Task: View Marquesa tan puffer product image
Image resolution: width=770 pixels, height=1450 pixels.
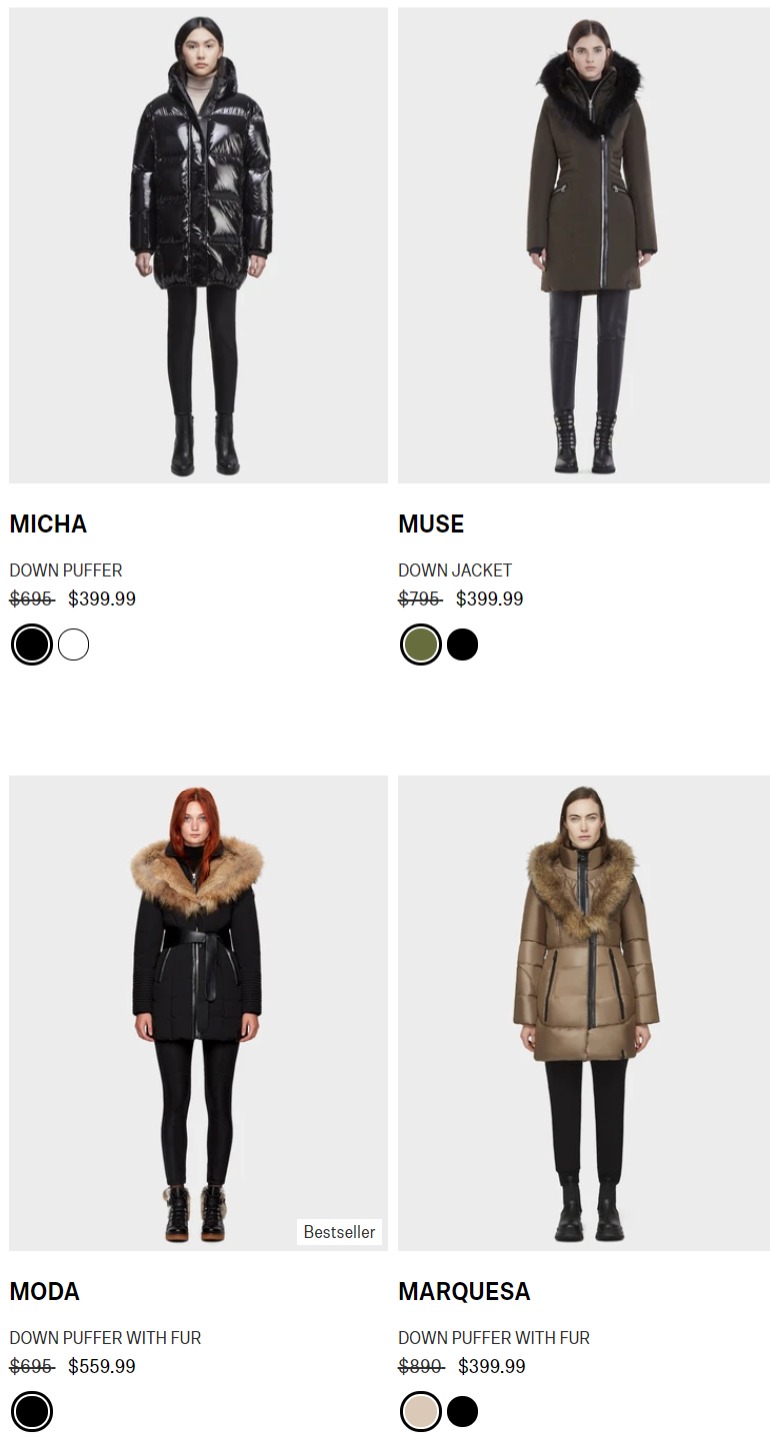Action: (x=584, y=1013)
